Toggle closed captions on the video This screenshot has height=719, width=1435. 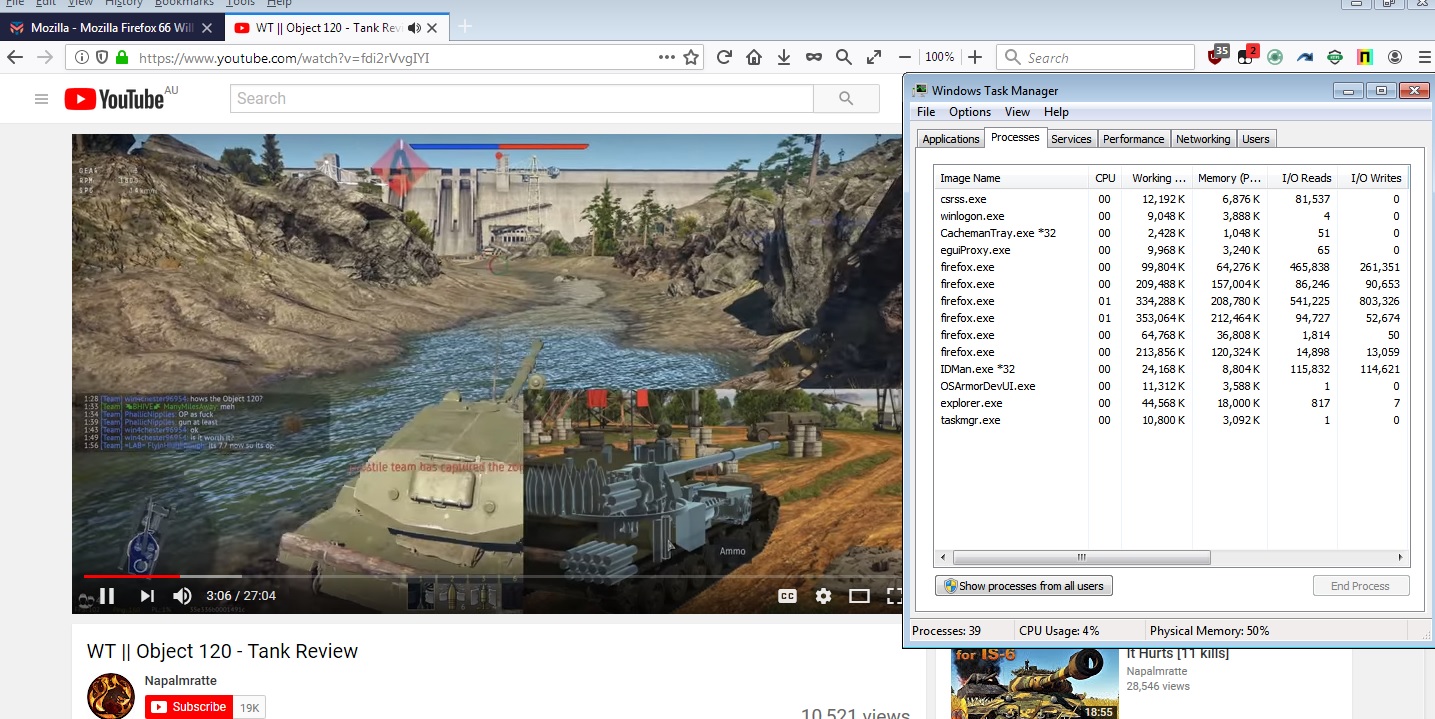point(787,596)
